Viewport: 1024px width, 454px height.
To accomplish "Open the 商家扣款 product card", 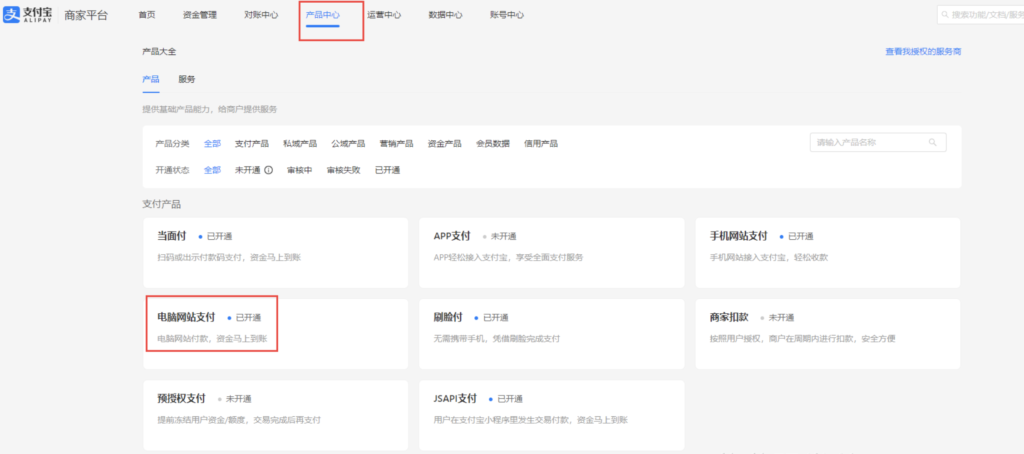I will tap(828, 334).
